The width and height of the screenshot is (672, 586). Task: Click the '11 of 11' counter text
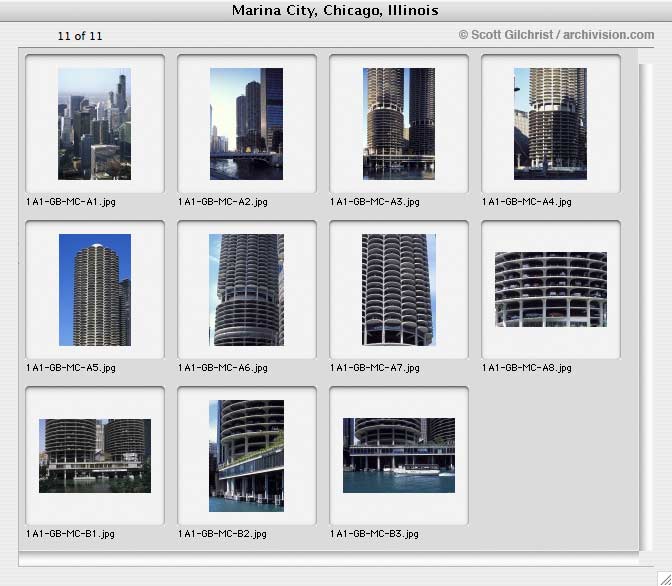80,36
